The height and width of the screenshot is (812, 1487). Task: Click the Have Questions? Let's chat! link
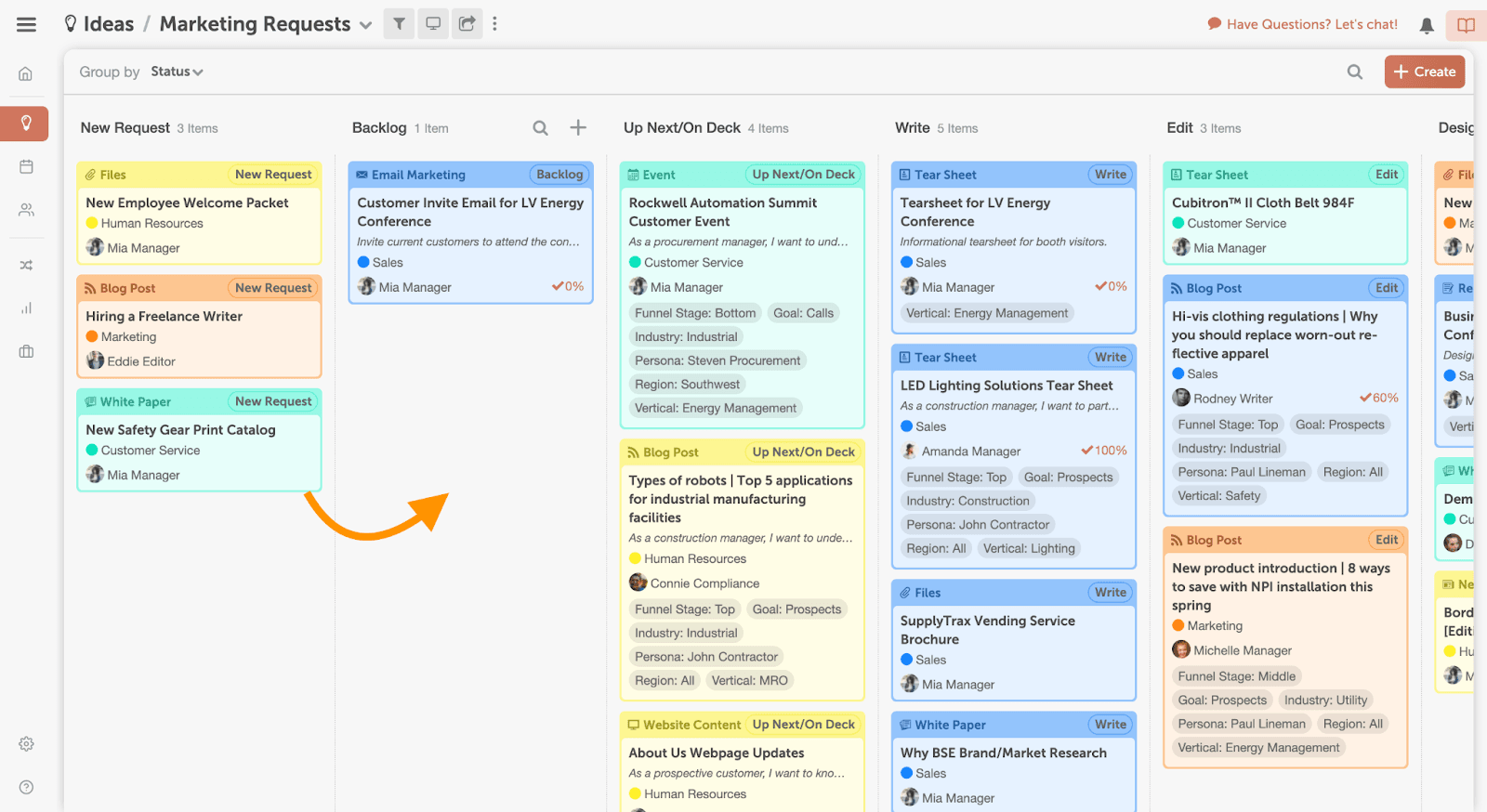click(1310, 24)
